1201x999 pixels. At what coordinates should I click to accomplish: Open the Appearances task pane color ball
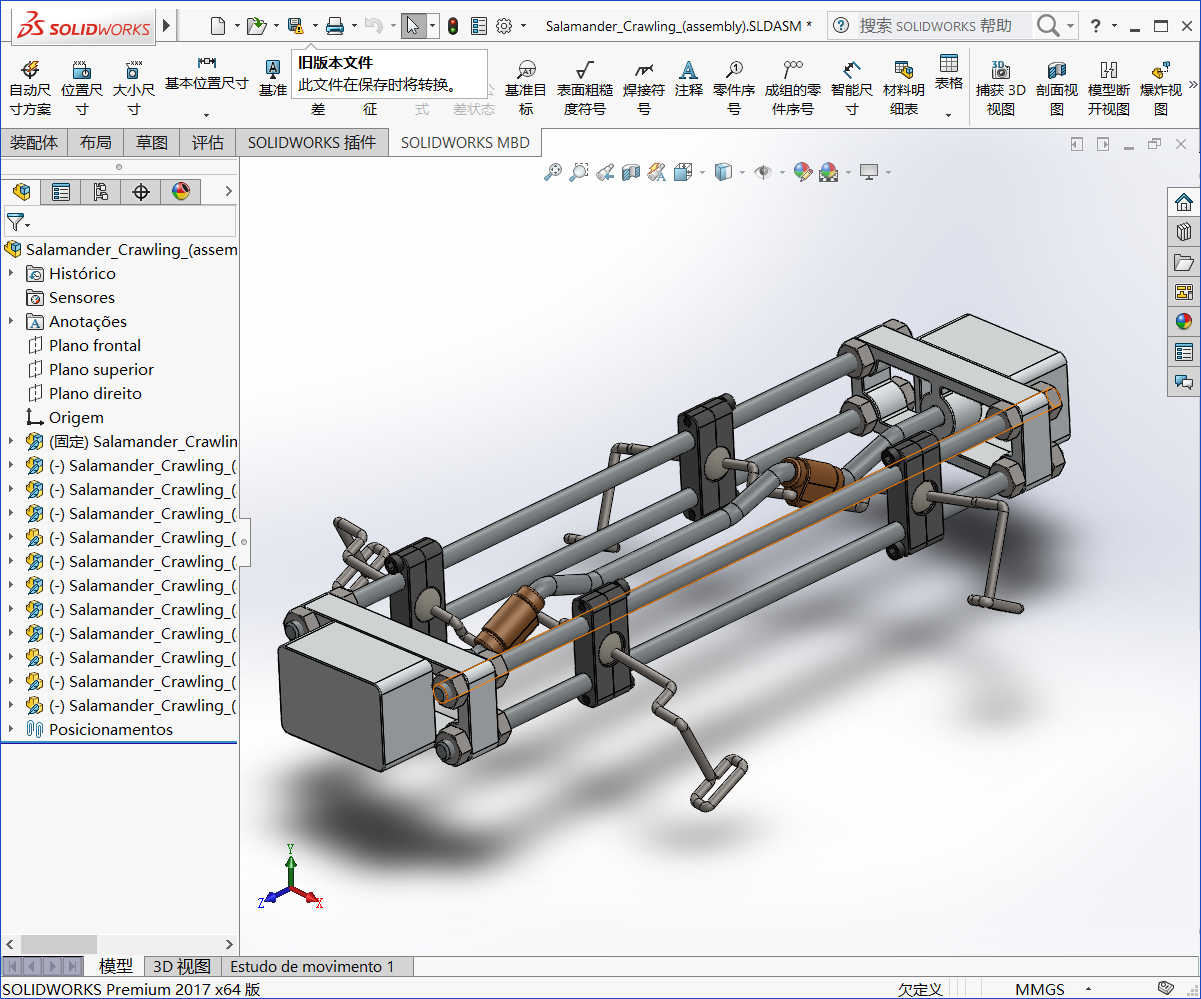pyautogui.click(x=1184, y=322)
